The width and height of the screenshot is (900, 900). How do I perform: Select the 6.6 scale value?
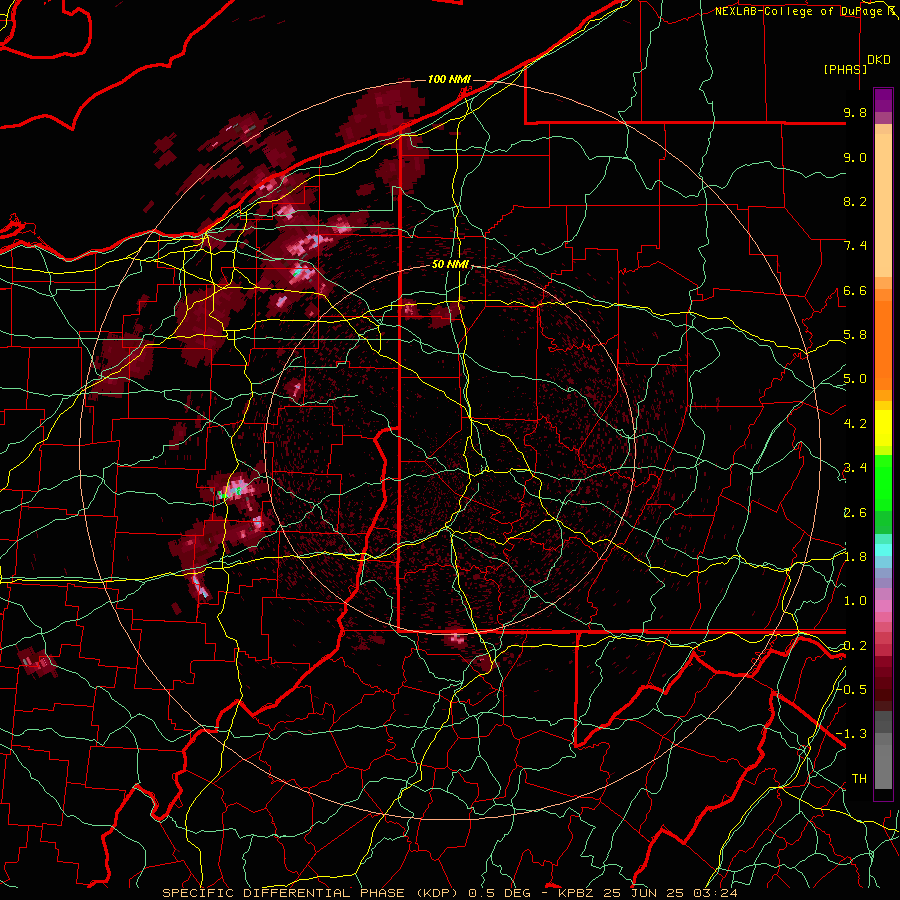855,290
